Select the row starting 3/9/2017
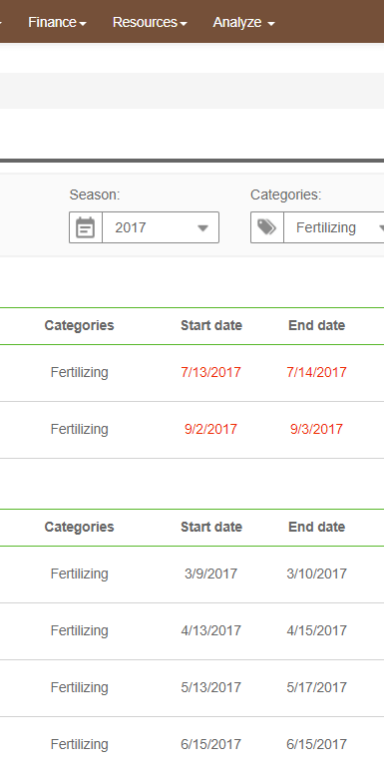 [x=192, y=574]
